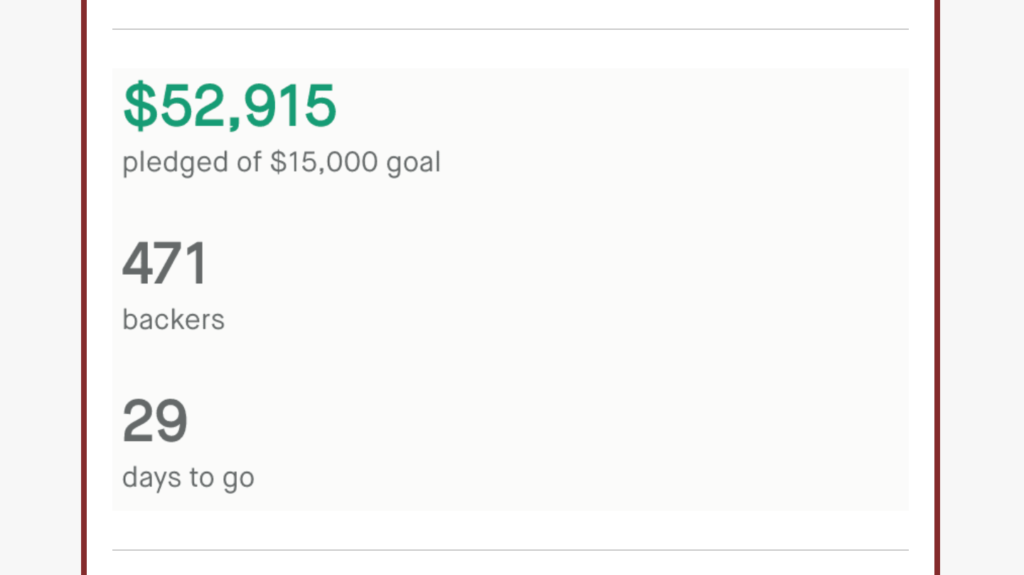Screen dimensions: 1024x575
Task: Click the word "days" in days to go
Action: (152, 478)
